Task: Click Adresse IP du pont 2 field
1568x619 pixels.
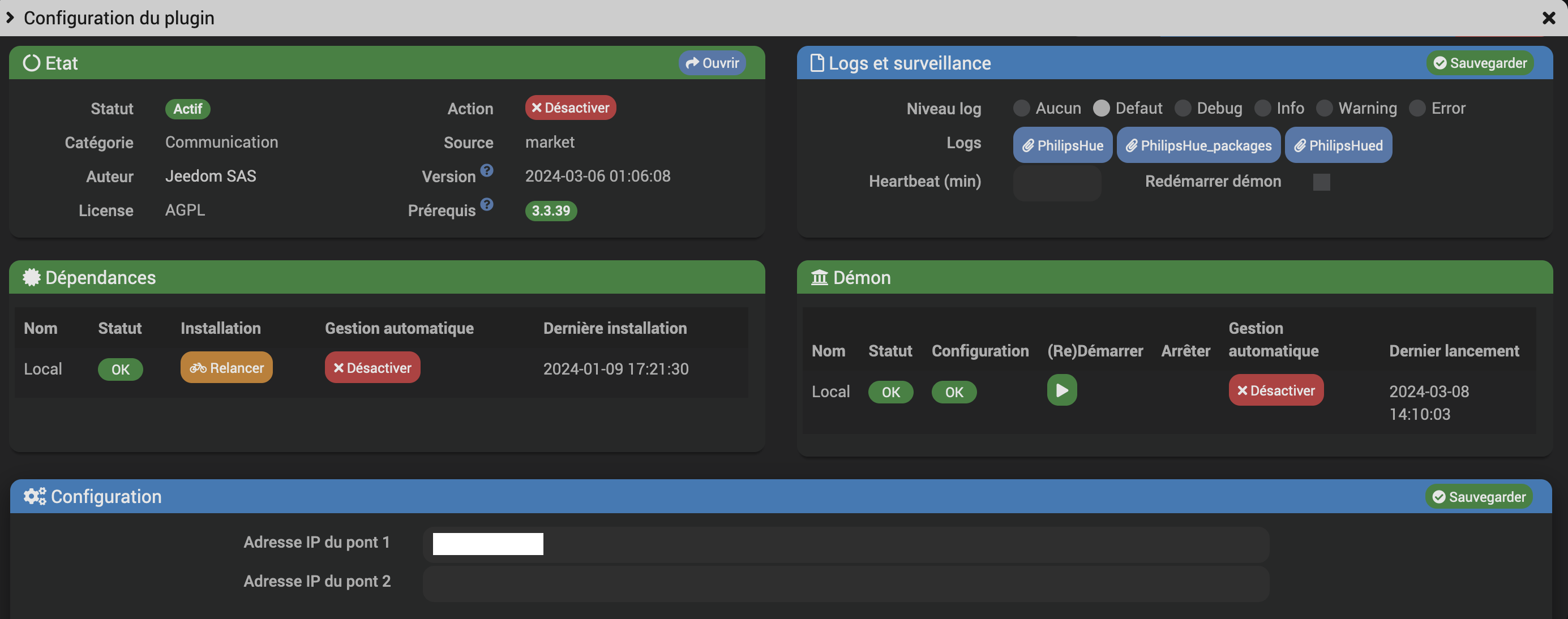Action: pyautogui.click(x=846, y=584)
